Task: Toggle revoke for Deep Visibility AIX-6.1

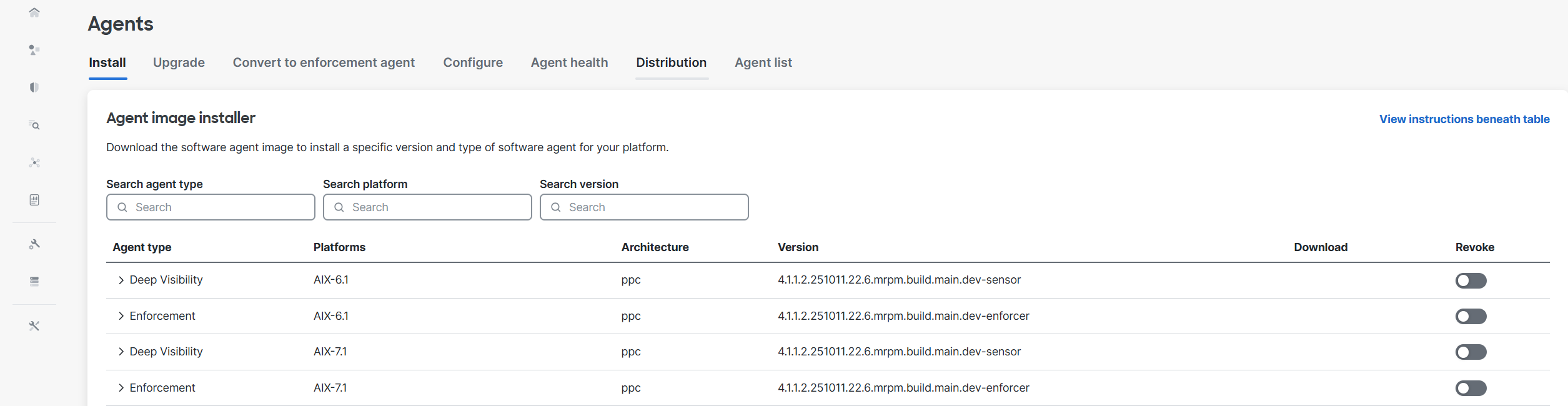Action: point(1471,280)
